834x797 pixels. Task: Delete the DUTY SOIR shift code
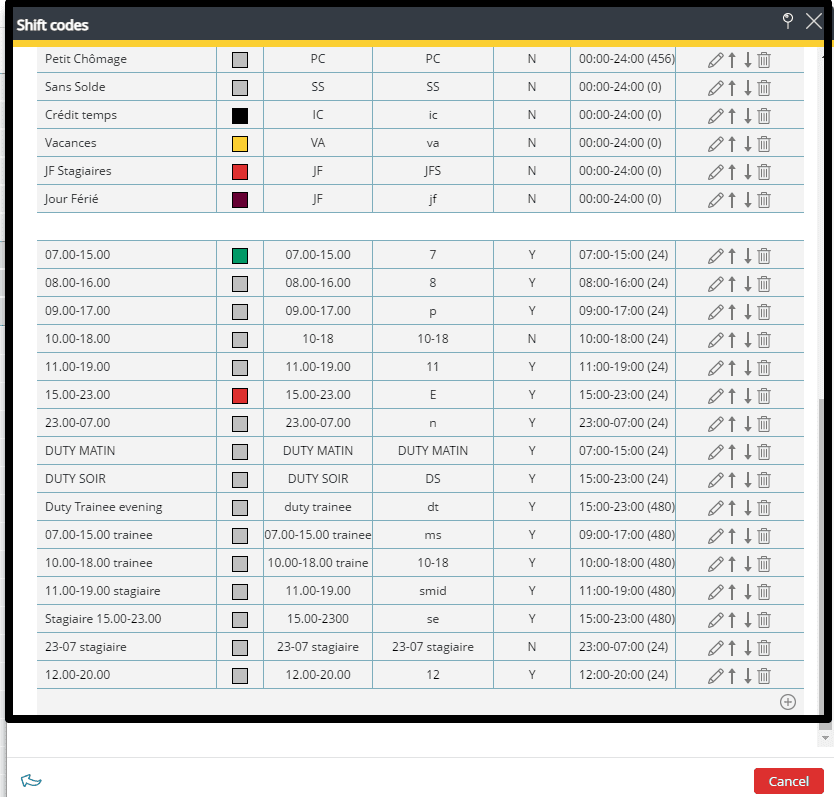[764, 479]
